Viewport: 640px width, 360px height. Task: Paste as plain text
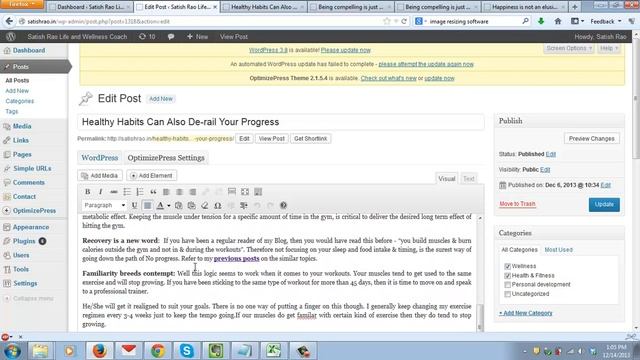[178, 205]
